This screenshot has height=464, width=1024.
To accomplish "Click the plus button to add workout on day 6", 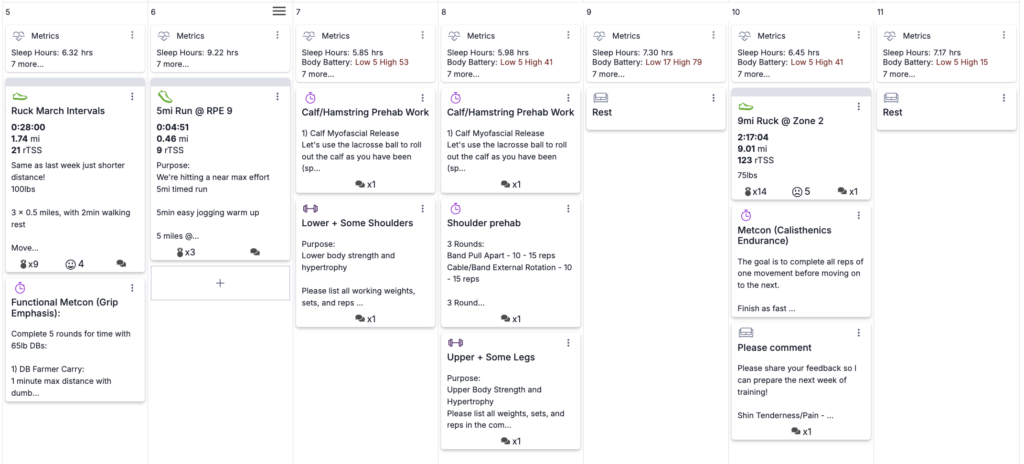I will 220,284.
